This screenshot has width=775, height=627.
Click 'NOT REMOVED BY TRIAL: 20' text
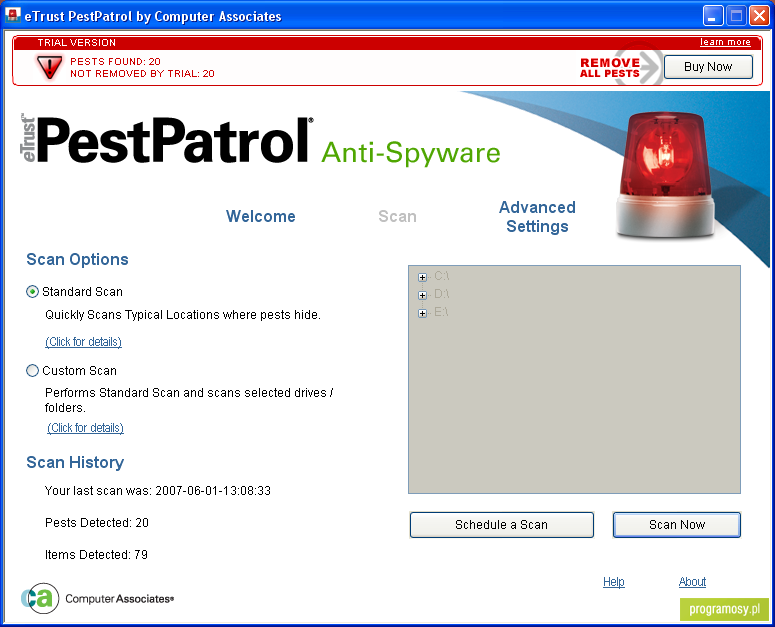(142, 74)
